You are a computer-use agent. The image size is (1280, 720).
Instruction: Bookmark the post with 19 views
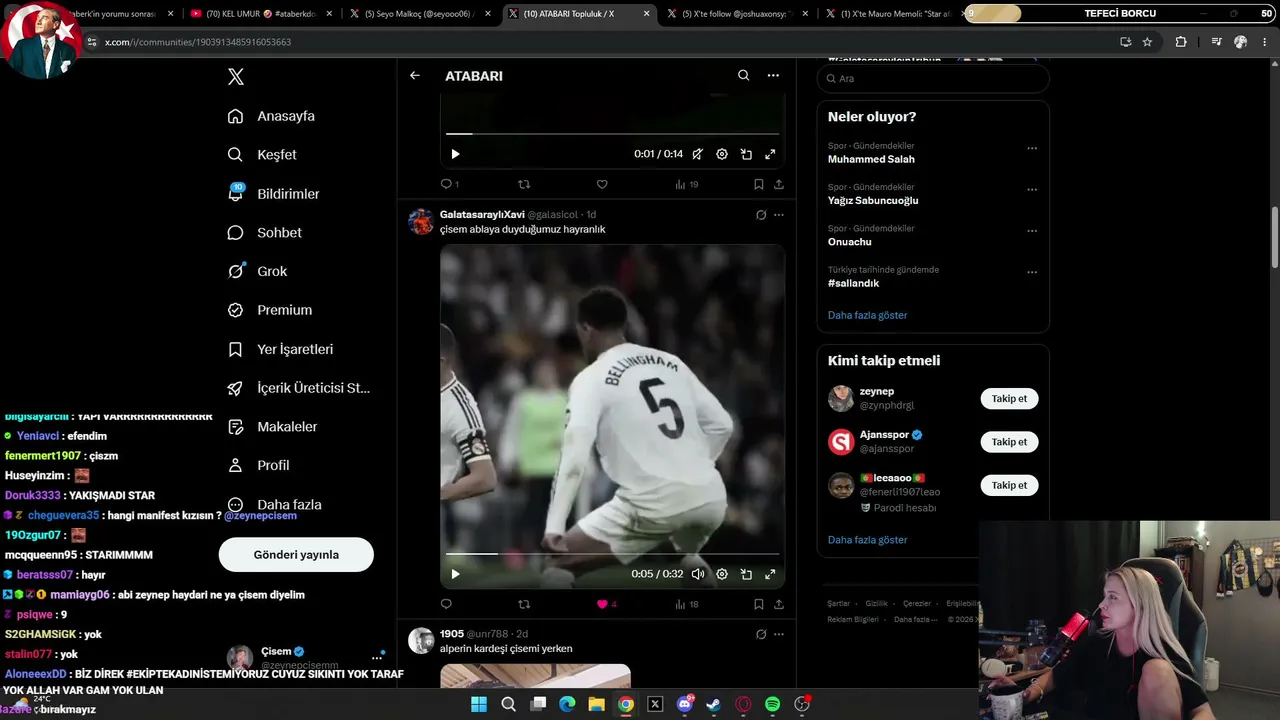coord(759,184)
